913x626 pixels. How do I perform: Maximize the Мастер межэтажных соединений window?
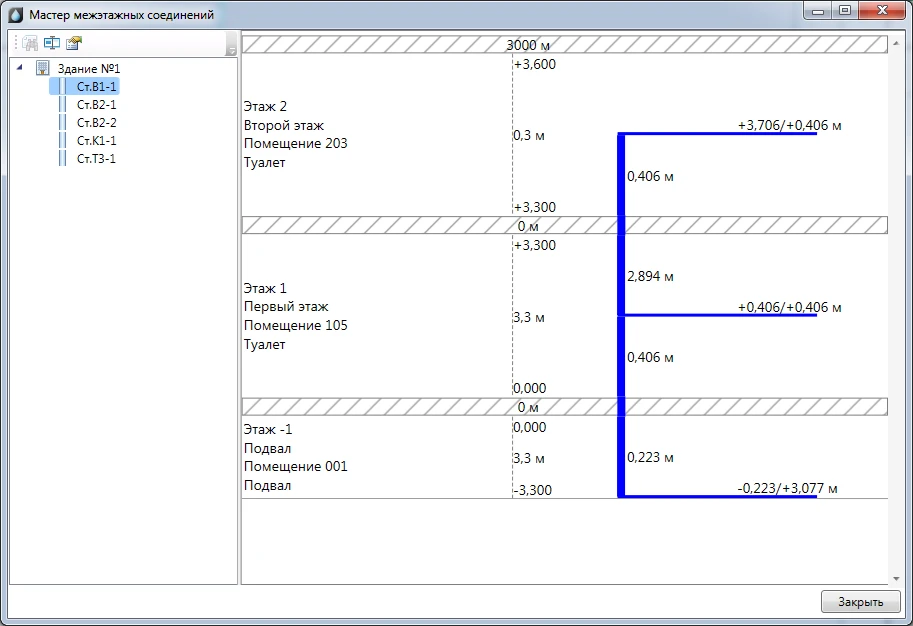pyautogui.click(x=845, y=11)
